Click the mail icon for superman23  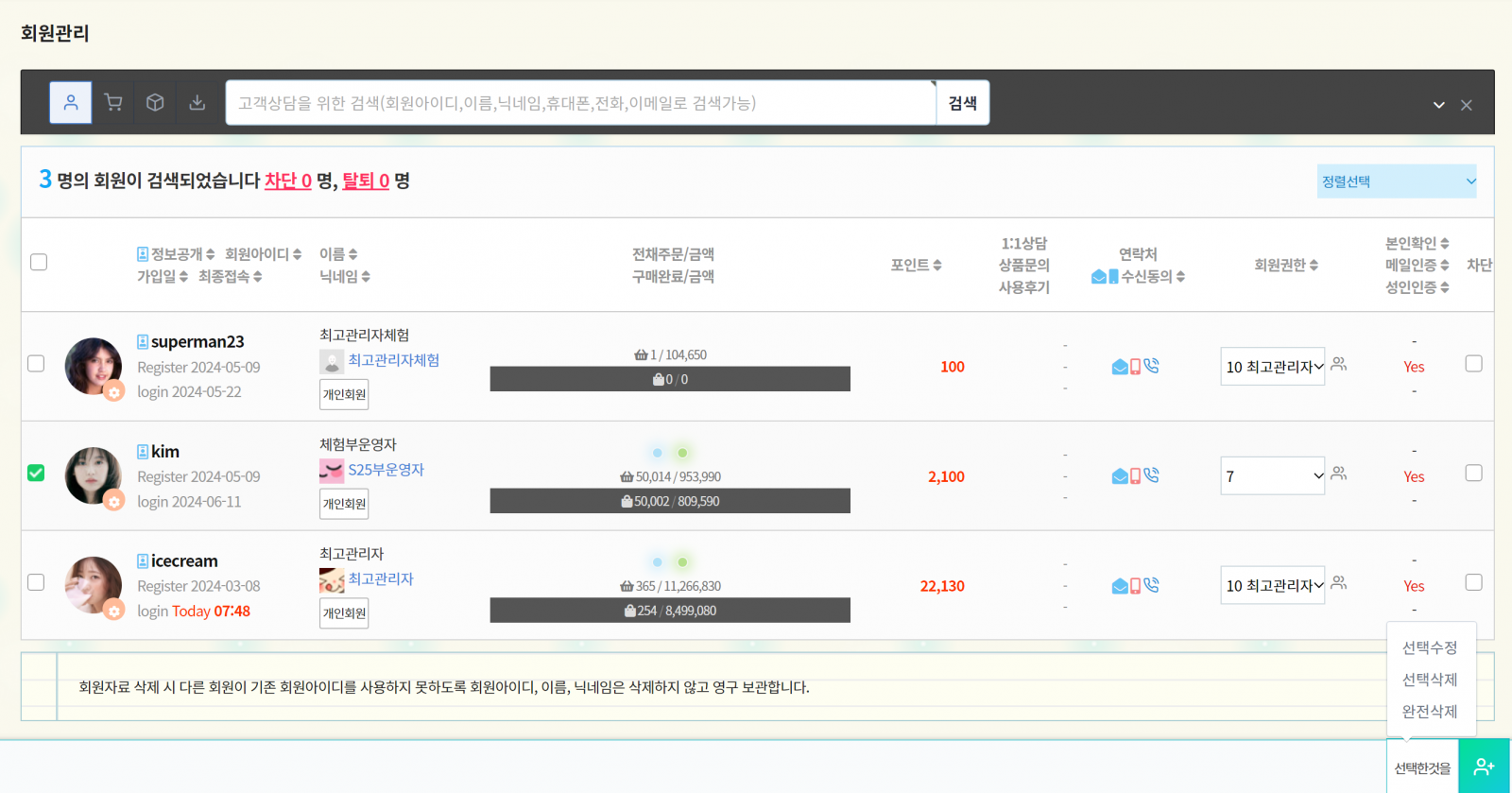1119,367
